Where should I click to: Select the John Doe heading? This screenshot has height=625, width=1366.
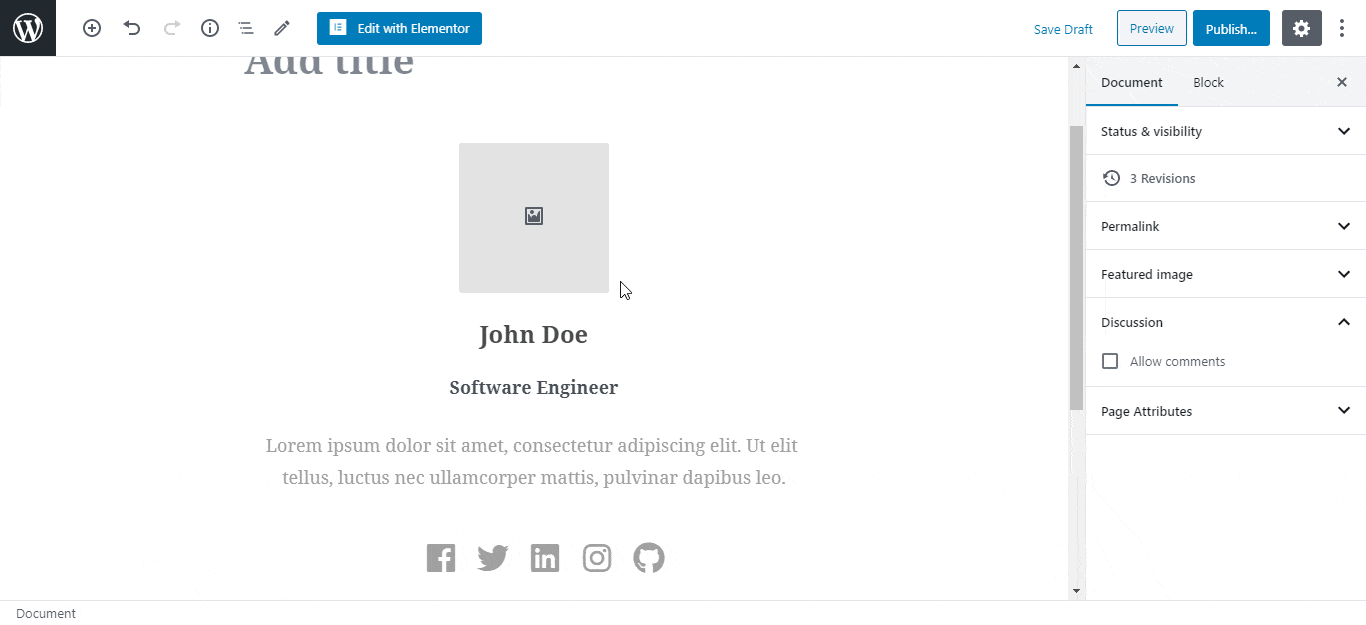pos(534,335)
